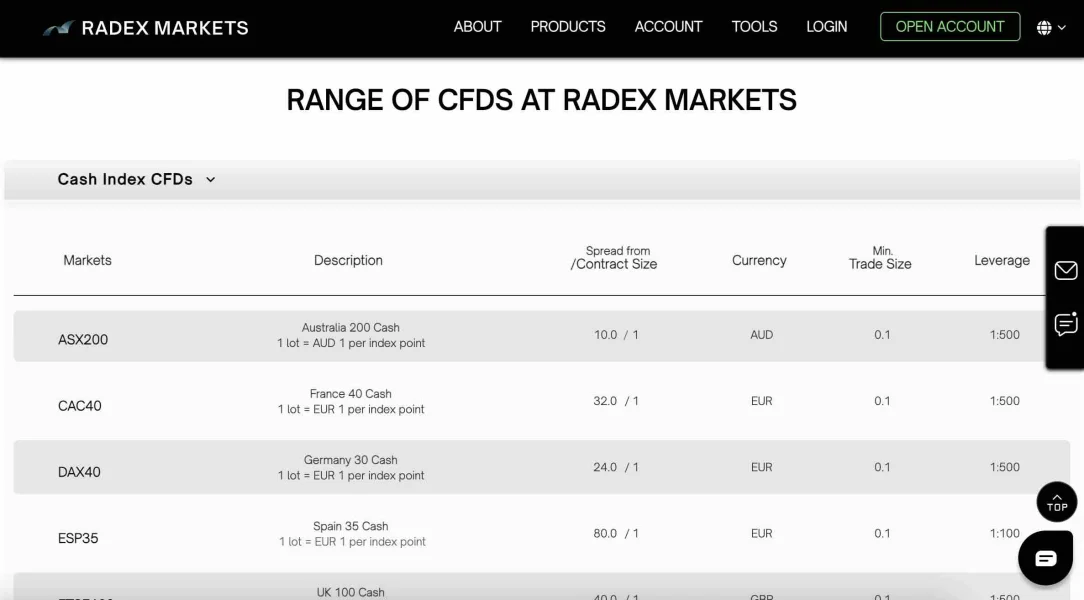
Task: Click the Leverage column header
Action: click(1001, 261)
